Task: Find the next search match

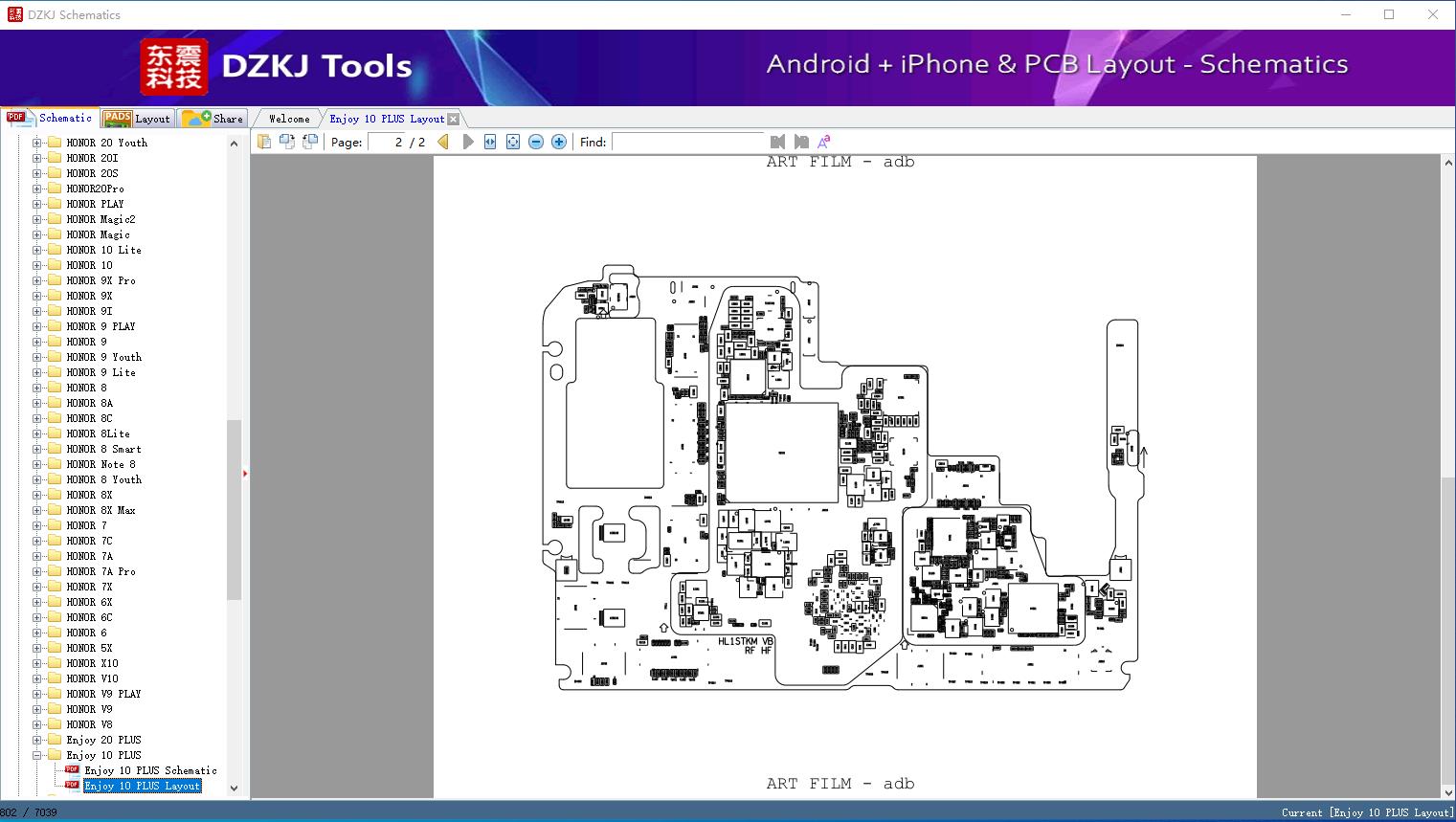Action: [x=801, y=142]
